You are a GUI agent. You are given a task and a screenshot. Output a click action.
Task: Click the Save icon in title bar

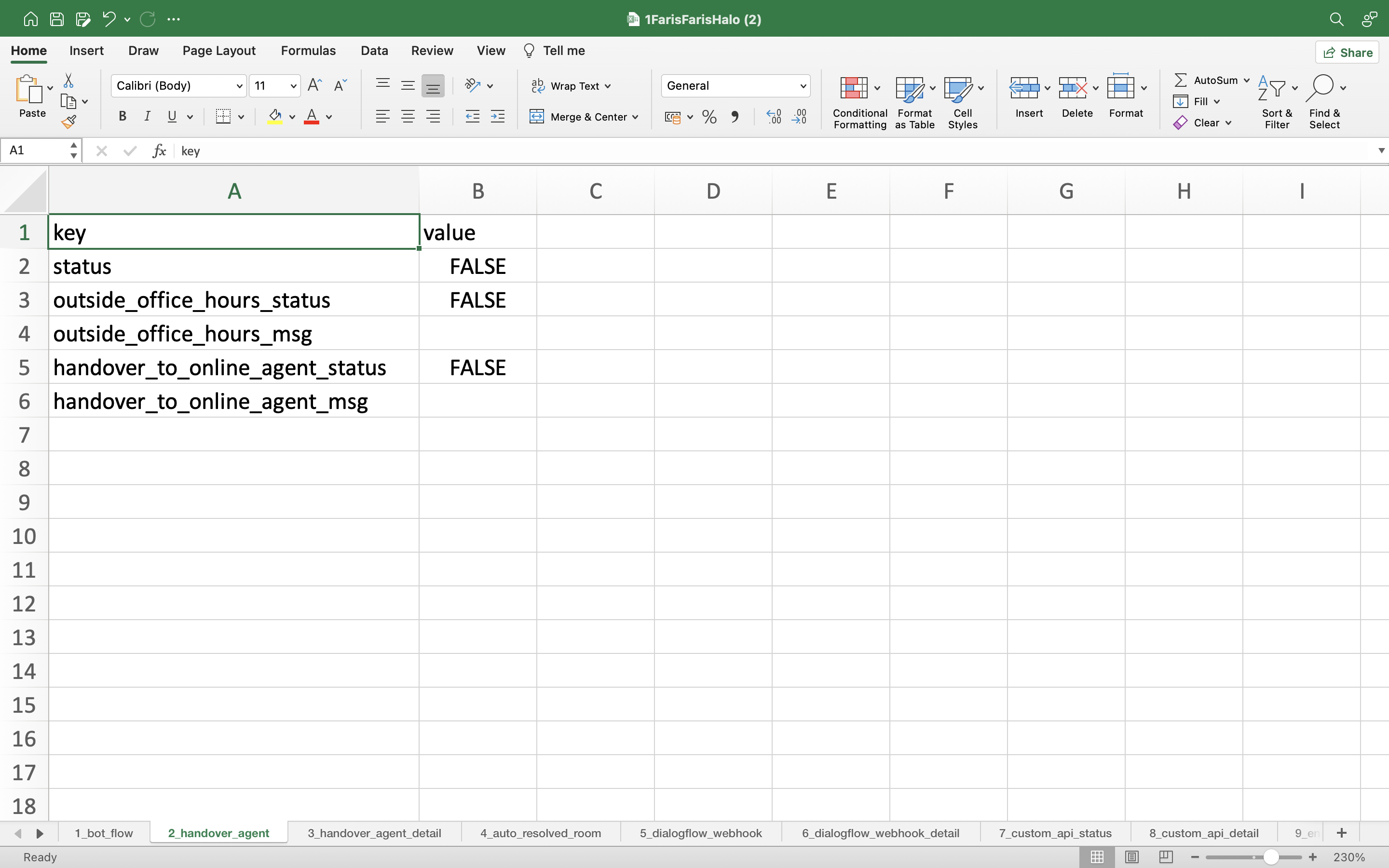tap(57, 19)
